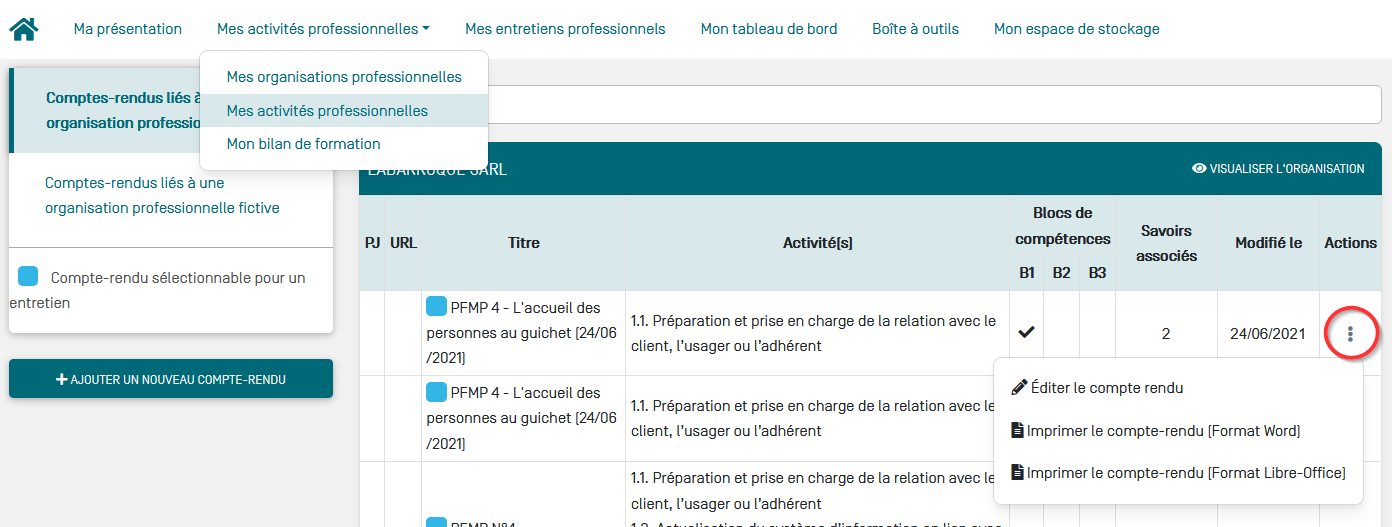Select Mes organisations professionnelles from dropdown
The image size is (1392, 527).
click(344, 77)
